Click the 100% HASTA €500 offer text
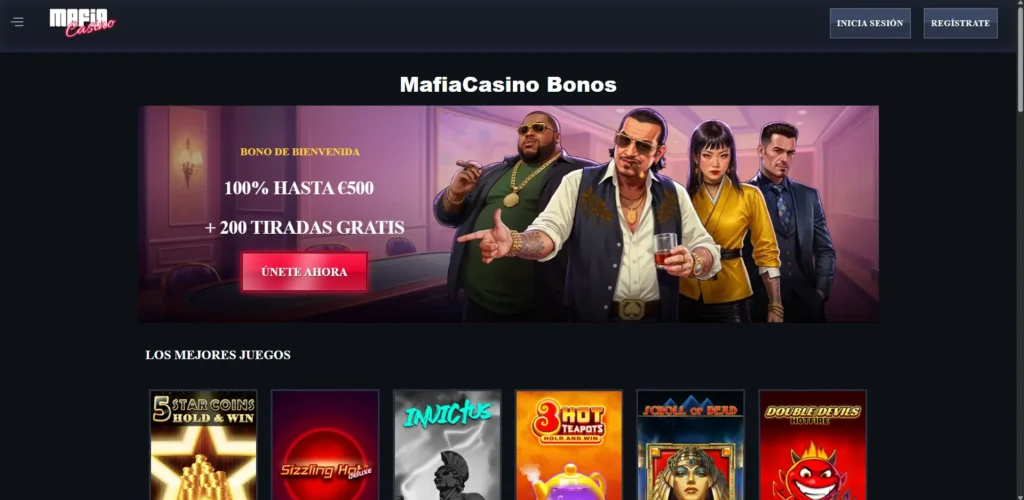 tap(299, 189)
